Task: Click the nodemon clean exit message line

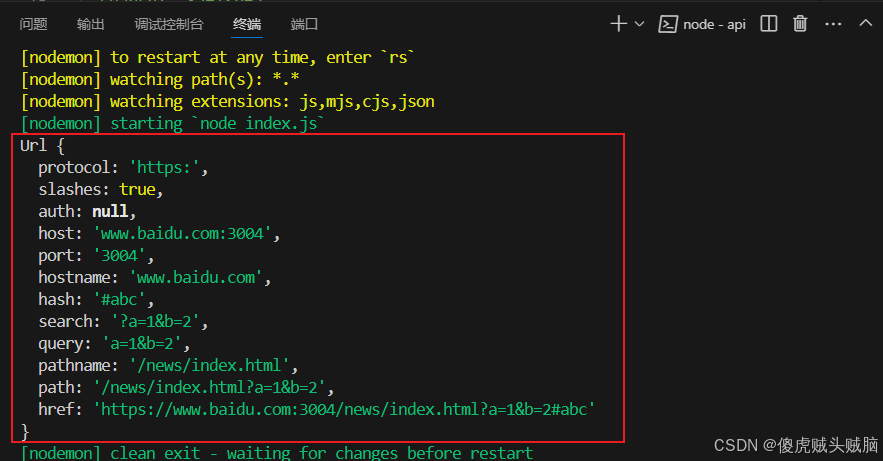Action: (x=277, y=453)
